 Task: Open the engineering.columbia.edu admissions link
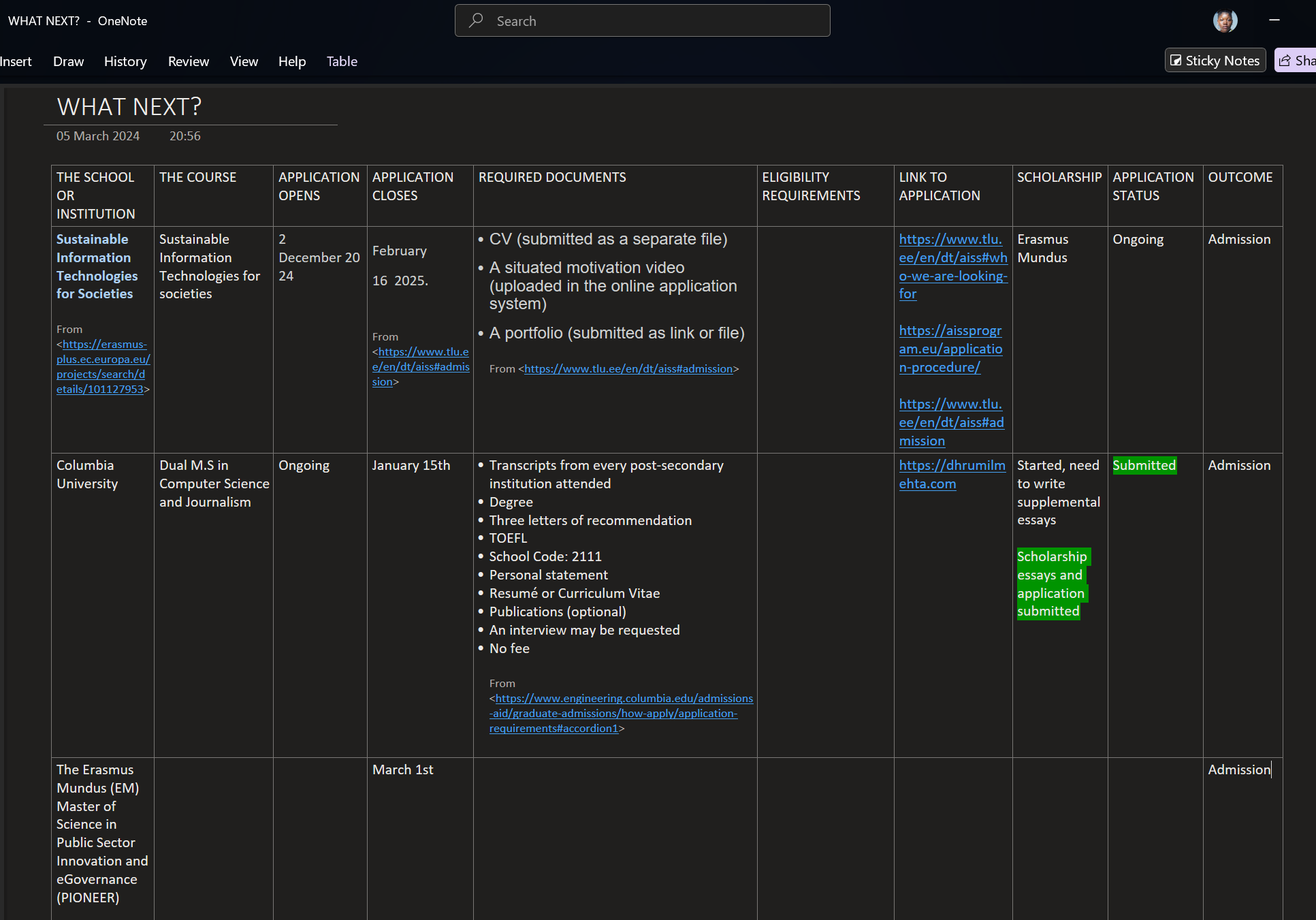point(621,714)
